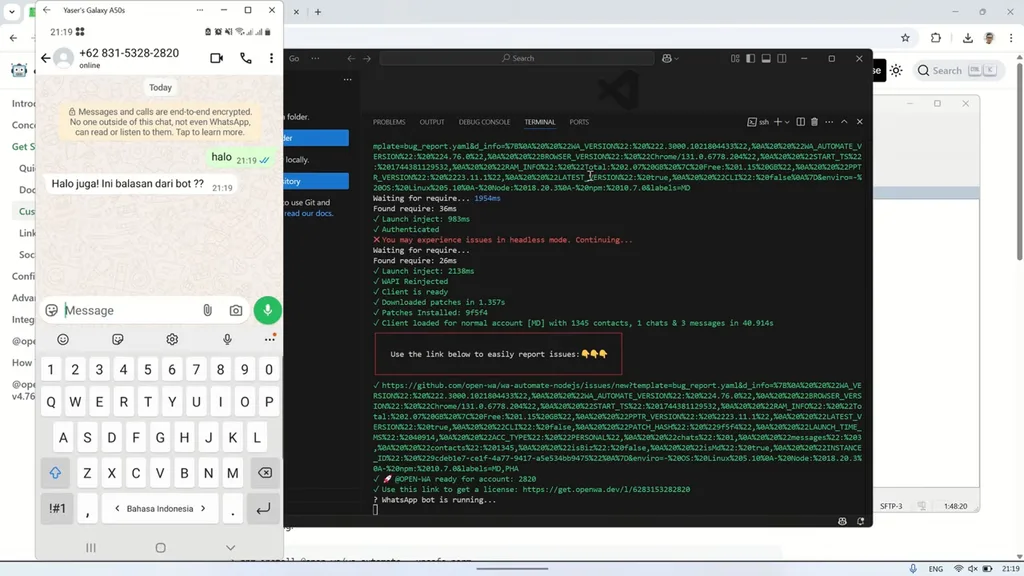The image size is (1024, 576).
Task: Tap the encryption notice to learn more
Action: click(160, 121)
